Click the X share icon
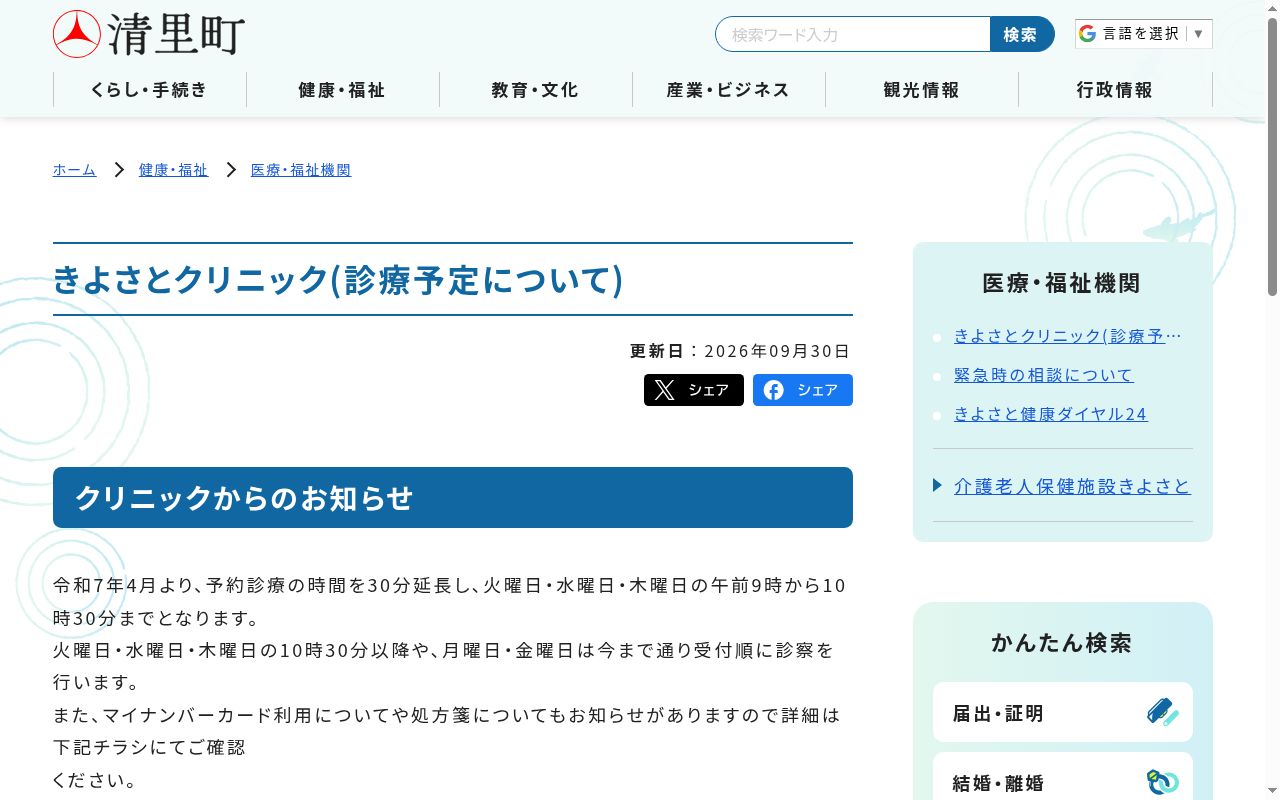Image resolution: width=1280 pixels, height=800 pixels. [665, 390]
